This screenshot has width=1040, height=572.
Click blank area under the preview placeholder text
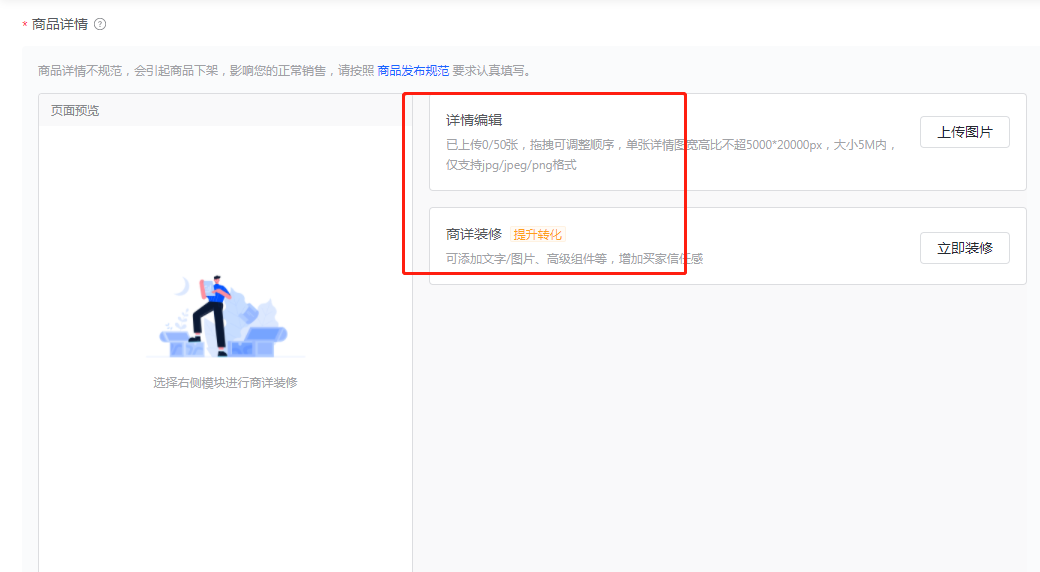pyautogui.click(x=225, y=470)
